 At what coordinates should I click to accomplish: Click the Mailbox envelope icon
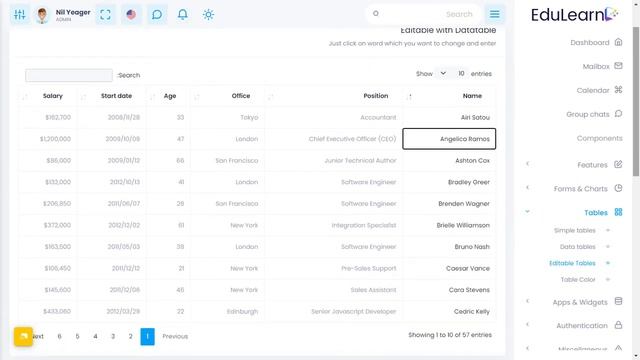(x=618, y=66)
